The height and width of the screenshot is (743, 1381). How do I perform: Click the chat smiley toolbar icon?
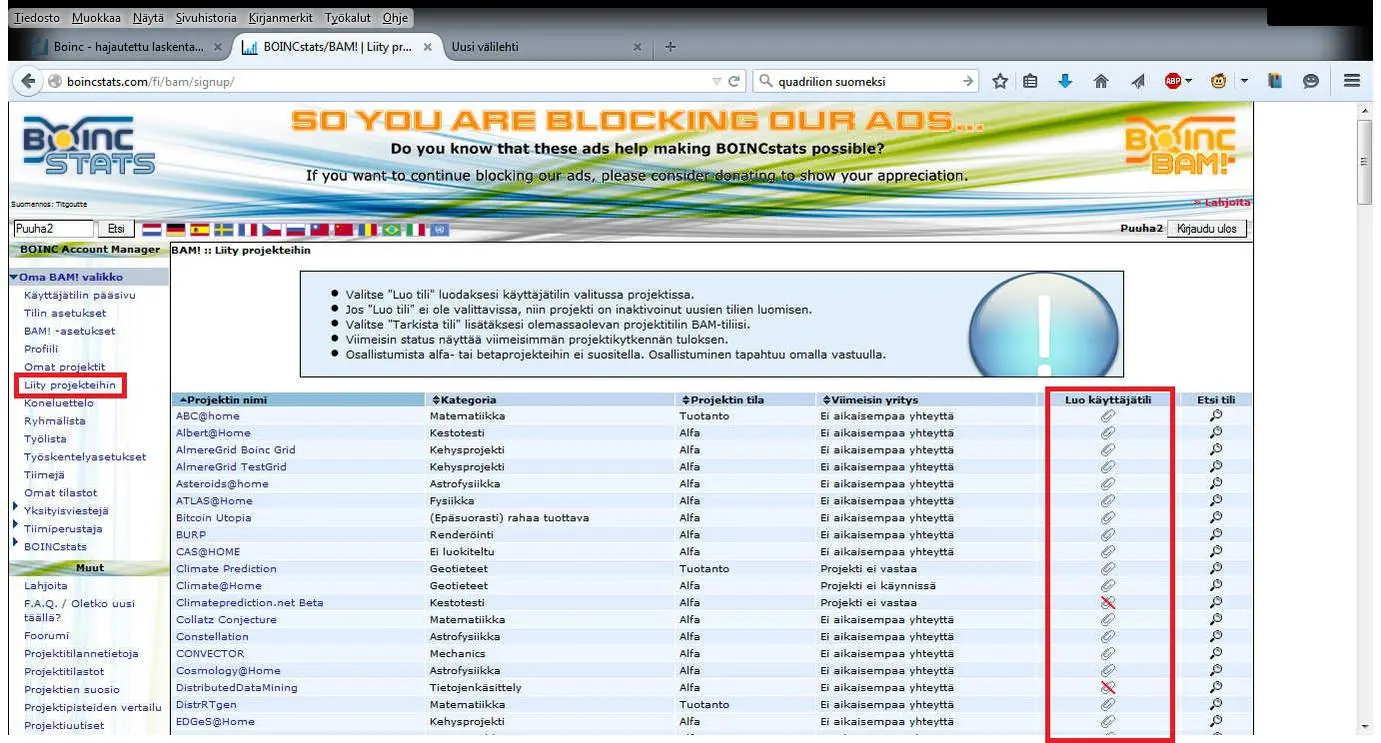coord(1310,81)
